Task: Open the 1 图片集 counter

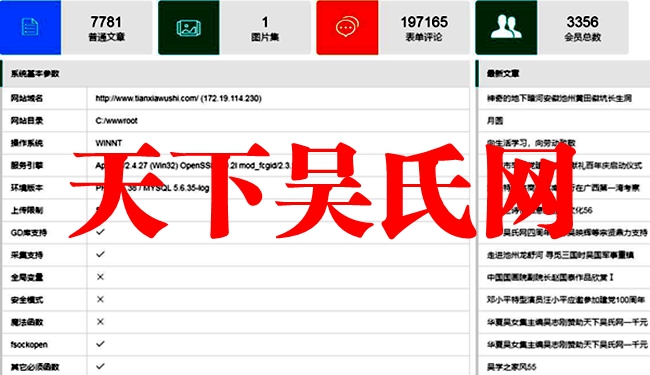Action: [x=265, y=28]
